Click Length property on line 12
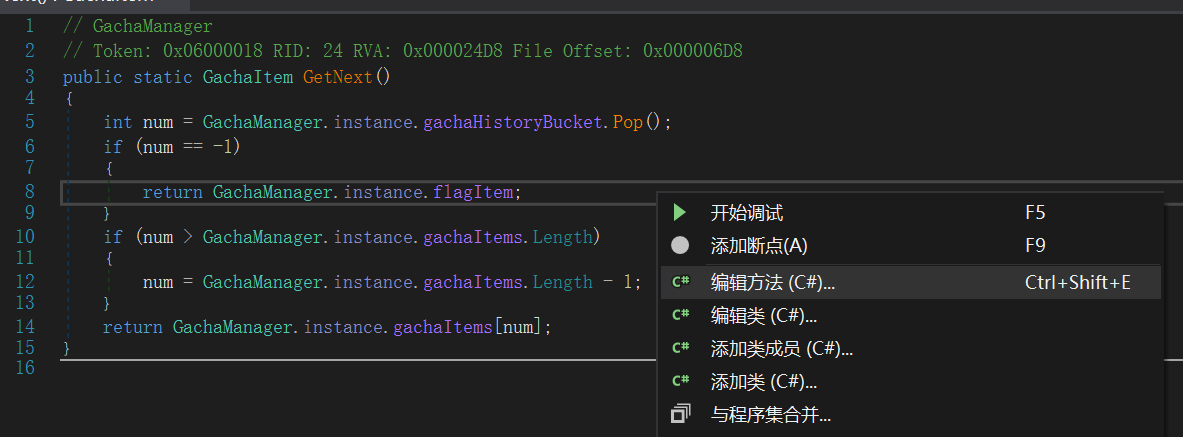Screen dimensions: 1183x437 point(563,282)
